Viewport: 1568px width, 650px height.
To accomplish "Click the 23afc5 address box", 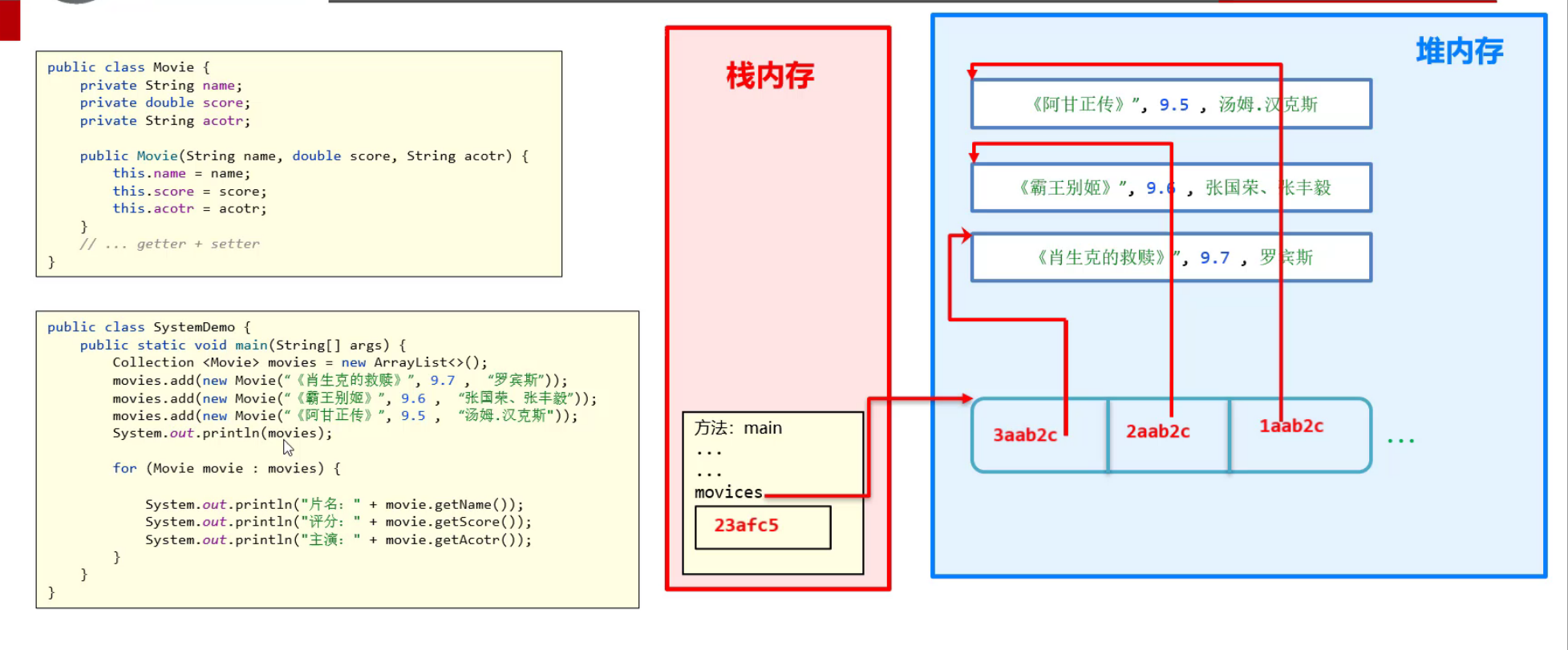I will pyautogui.click(x=763, y=527).
